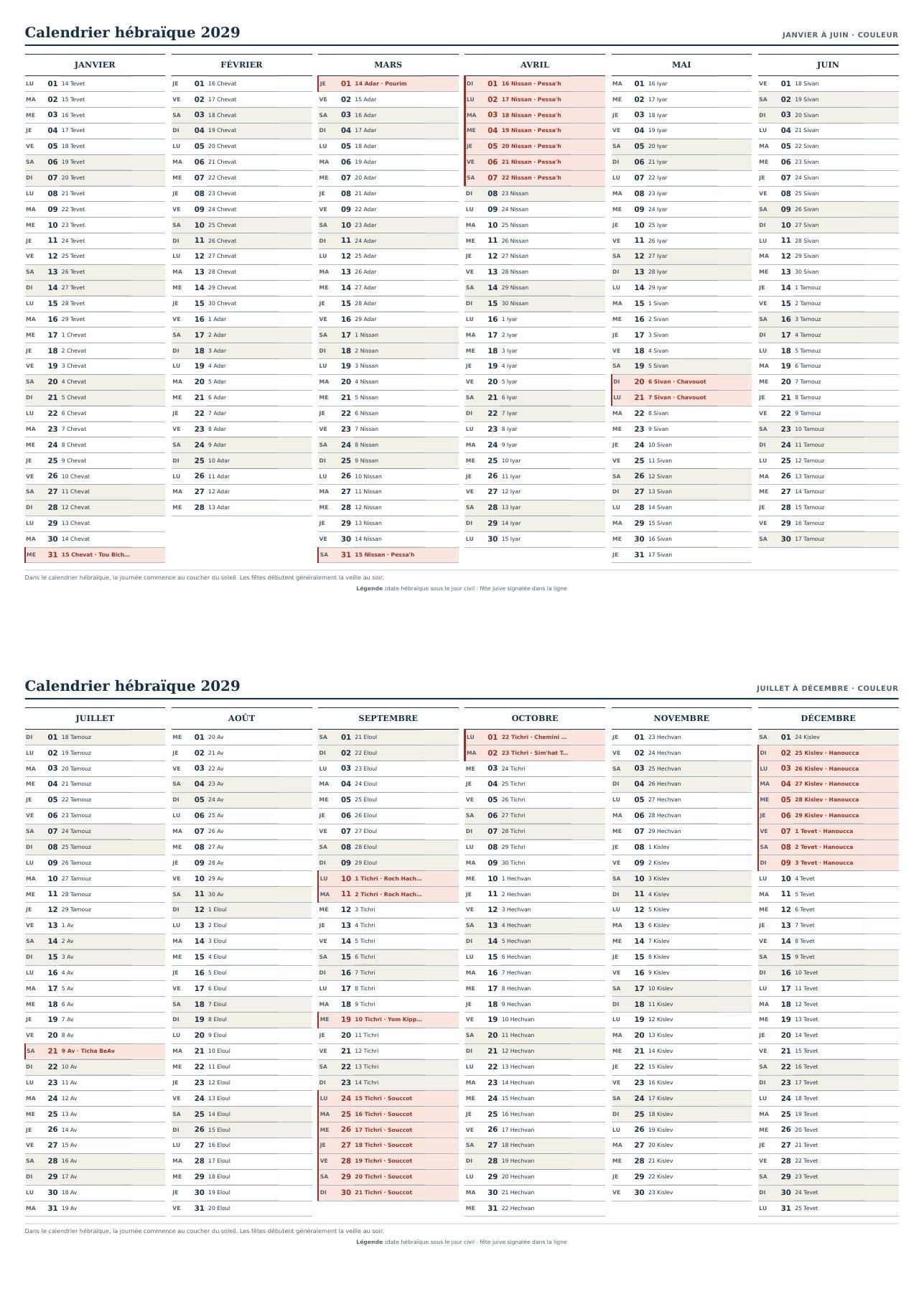
Task: Select the AOÛT month header
Action: click(241, 718)
